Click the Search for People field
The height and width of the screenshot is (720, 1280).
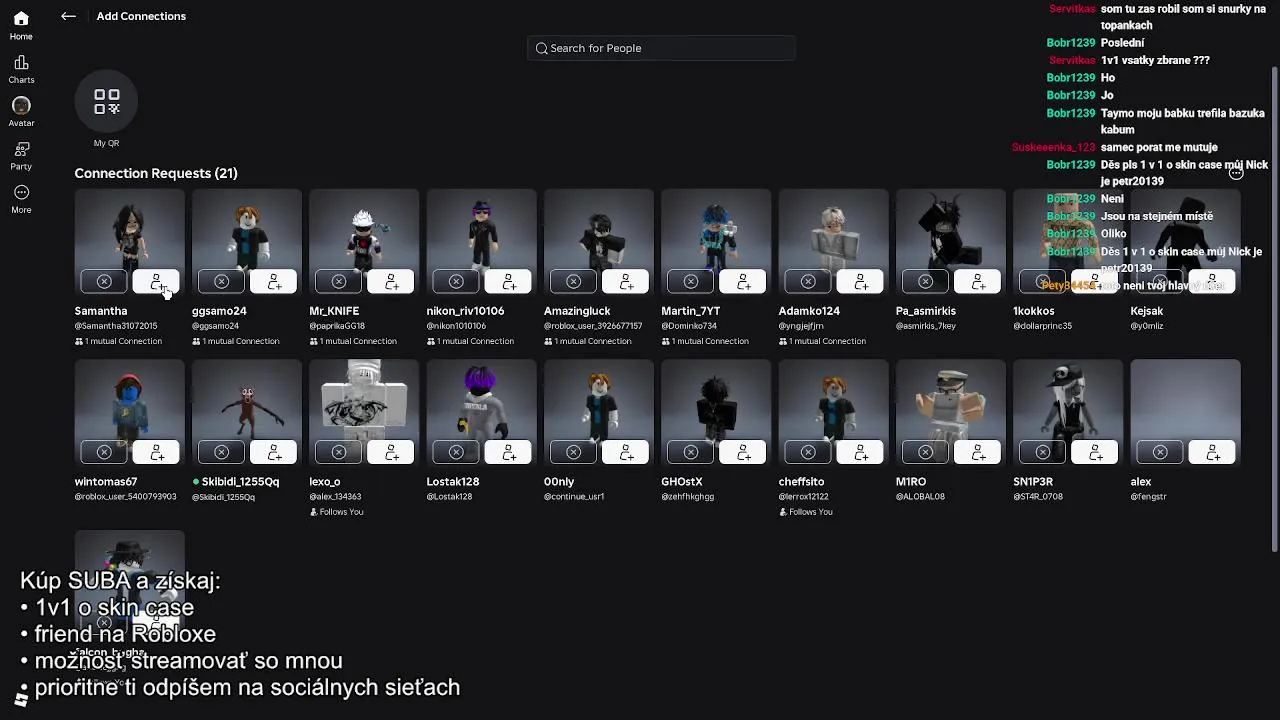tap(661, 48)
